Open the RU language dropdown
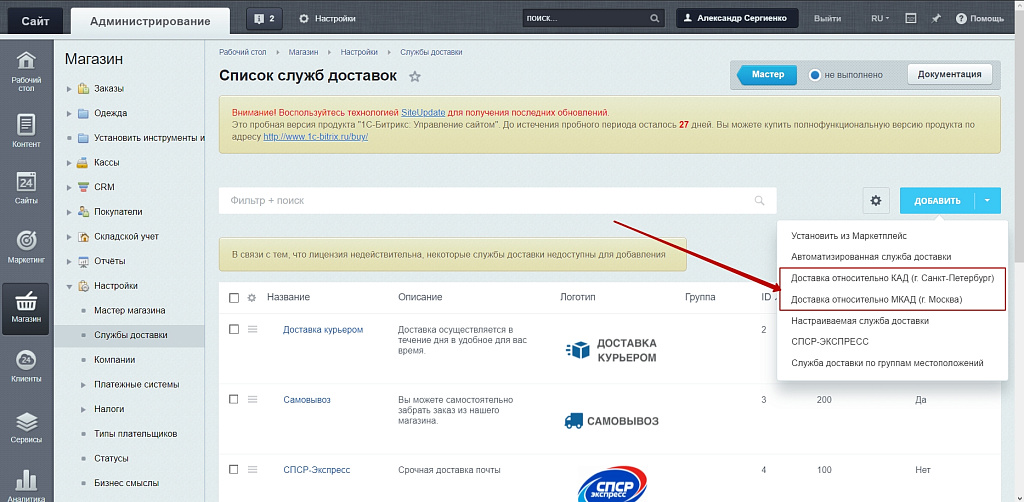The height and width of the screenshot is (502, 1024). click(x=881, y=19)
